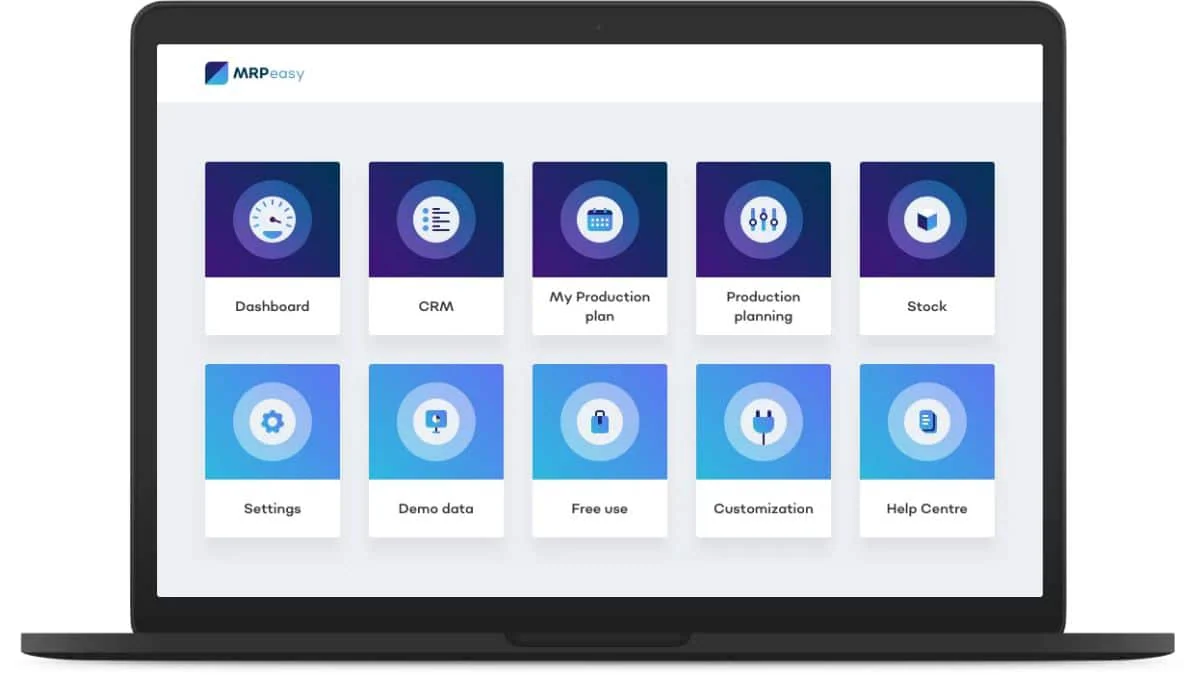Screen dimensions: 1200x675
Task: Select the Dashboard label
Action: 272,306
